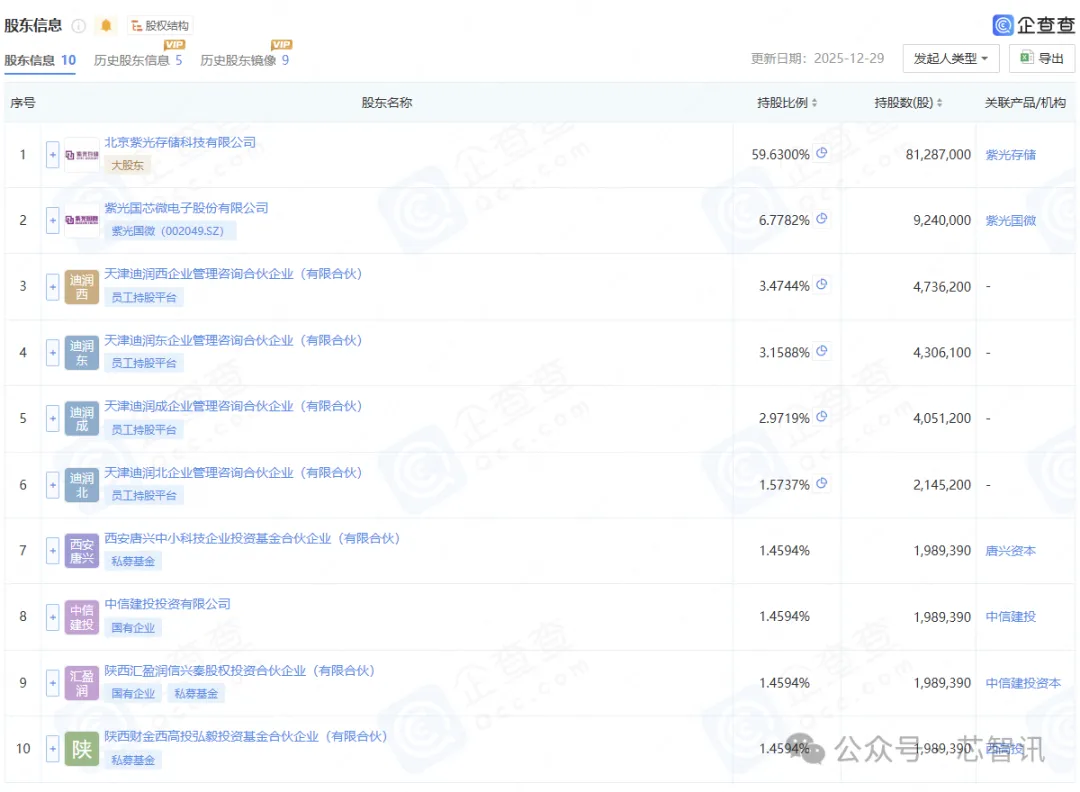Click the info icon beside 股东信息 heading
The width and height of the screenshot is (1080, 792).
point(79,26)
